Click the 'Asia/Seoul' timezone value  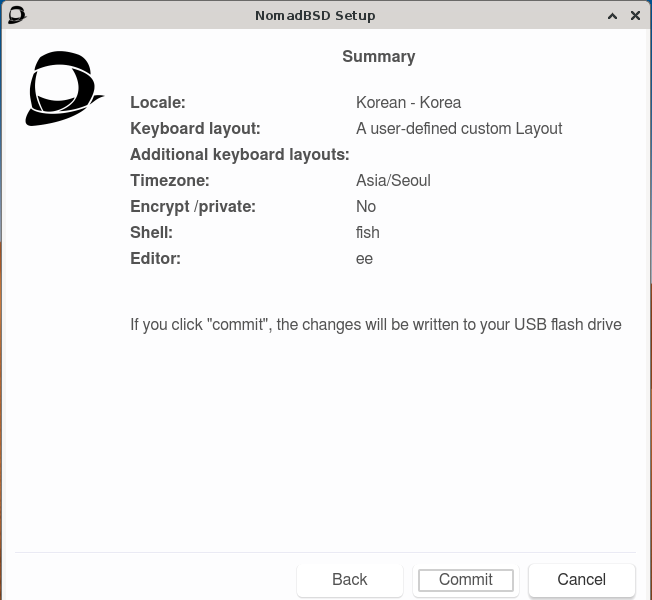tap(393, 180)
